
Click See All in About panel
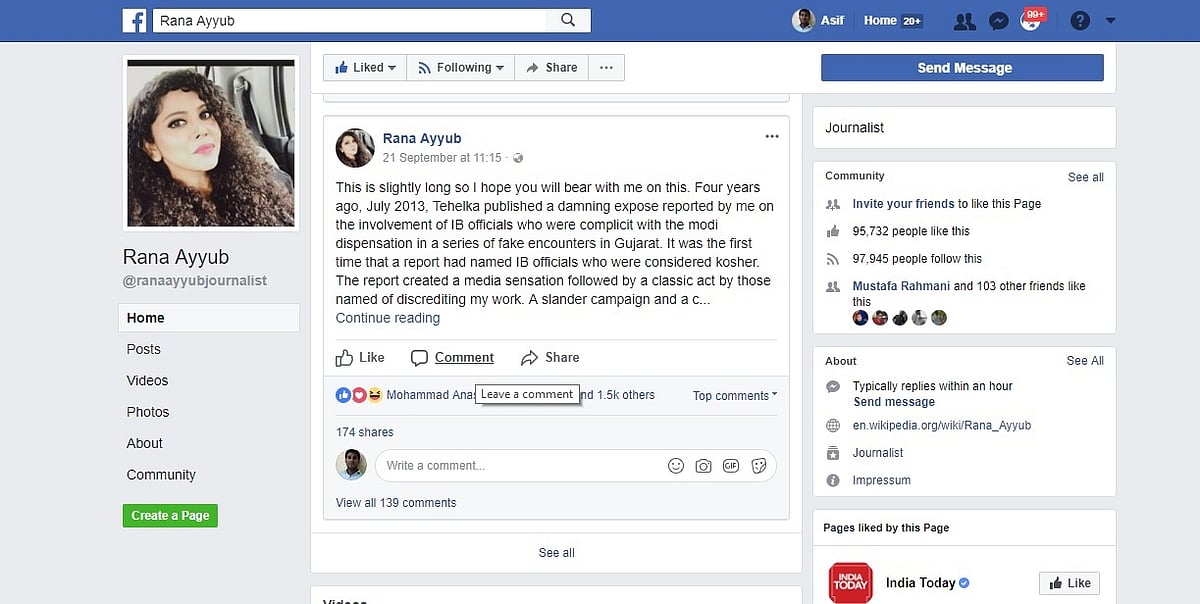pos(1085,361)
